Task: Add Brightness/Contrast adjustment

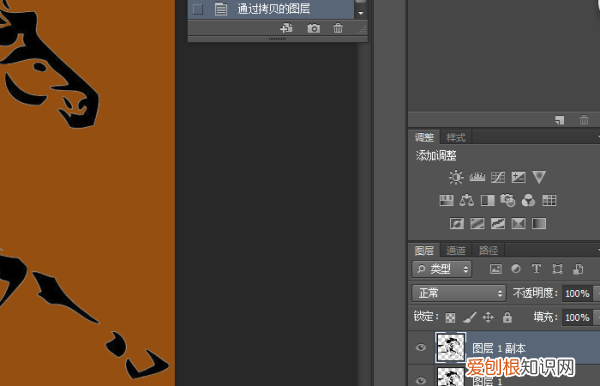Action: [x=456, y=177]
